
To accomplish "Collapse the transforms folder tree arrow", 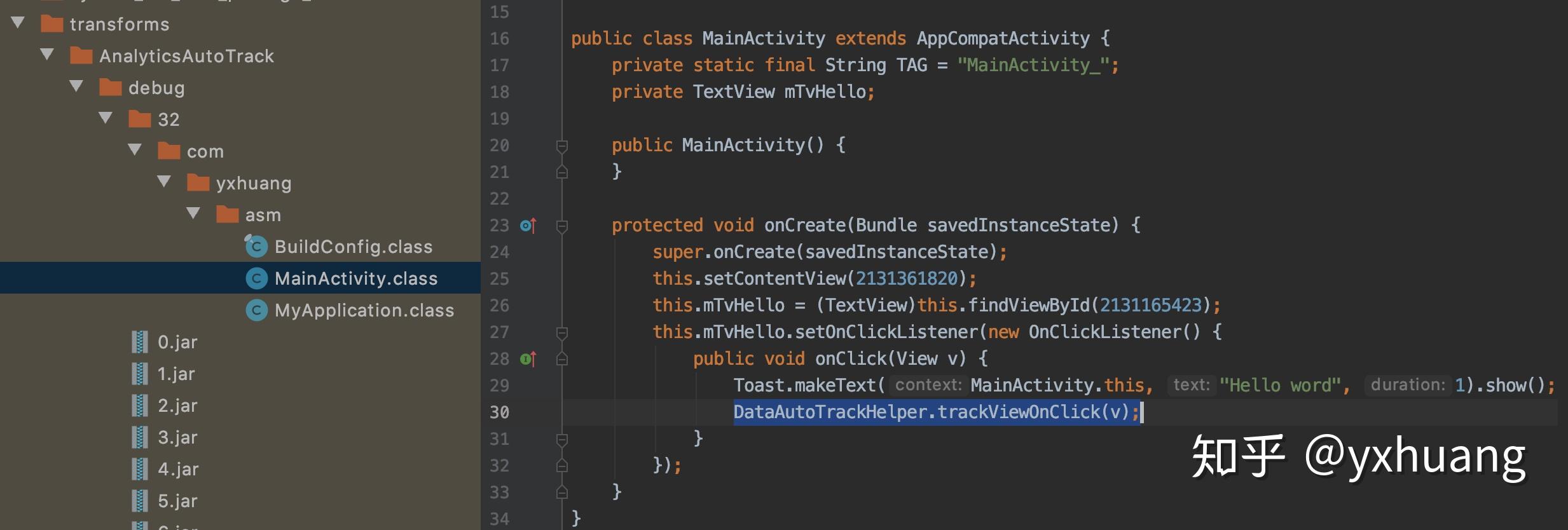I will coord(18,24).
